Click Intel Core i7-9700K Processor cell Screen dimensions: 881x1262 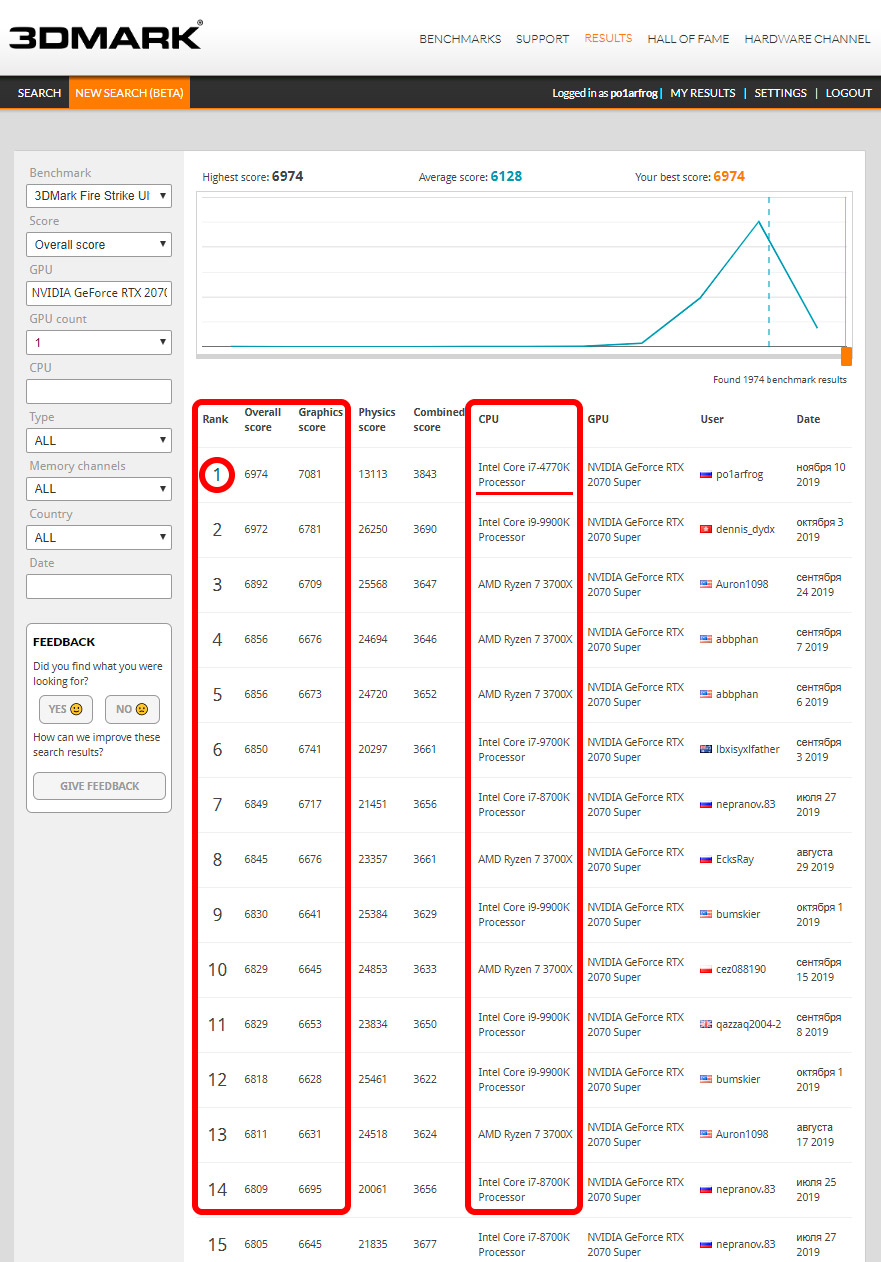pos(524,749)
